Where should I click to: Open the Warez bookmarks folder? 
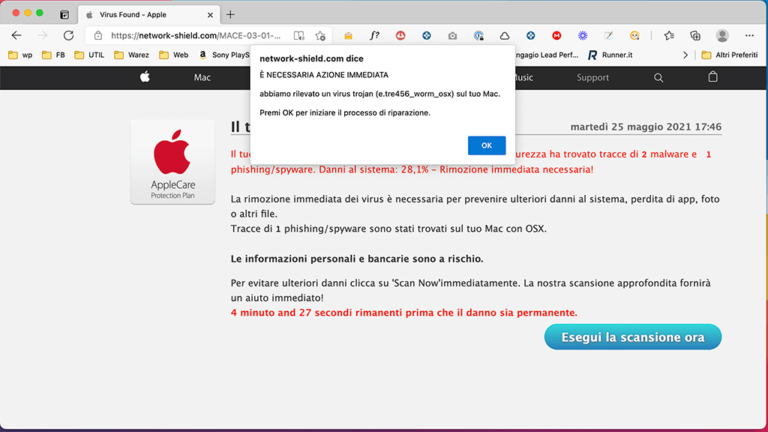131,55
